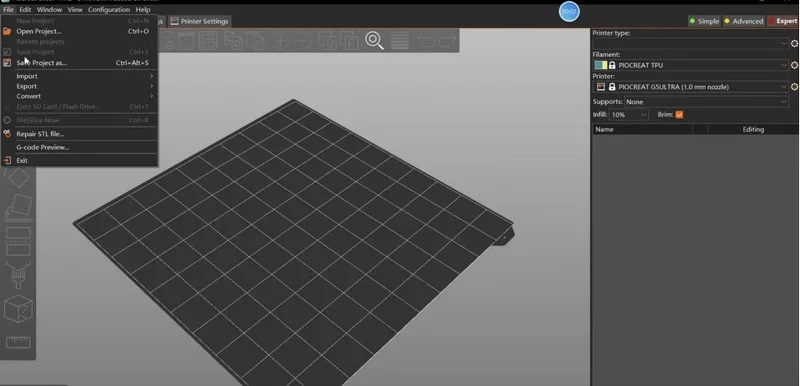Open the Supports None dropdown
800x386 pixels.
[x=706, y=102]
